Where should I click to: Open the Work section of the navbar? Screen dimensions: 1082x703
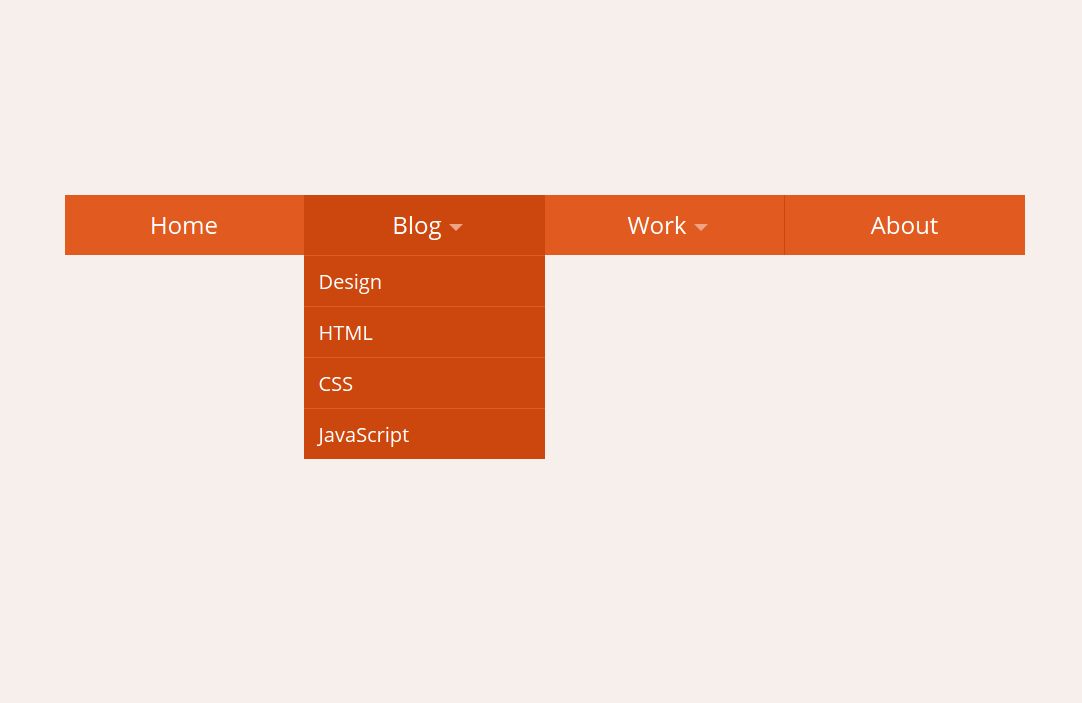(657, 225)
